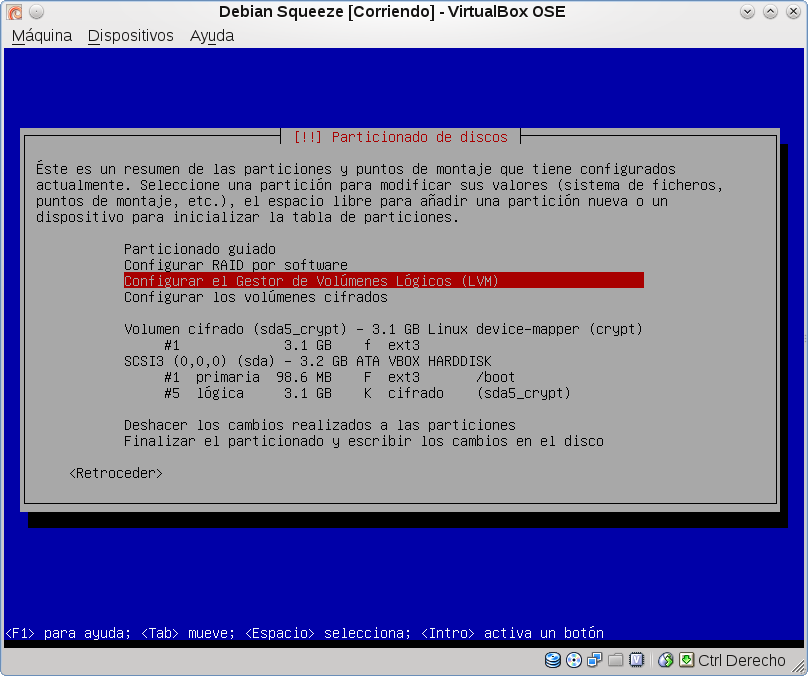Select Particionado guiado option

click(199, 249)
